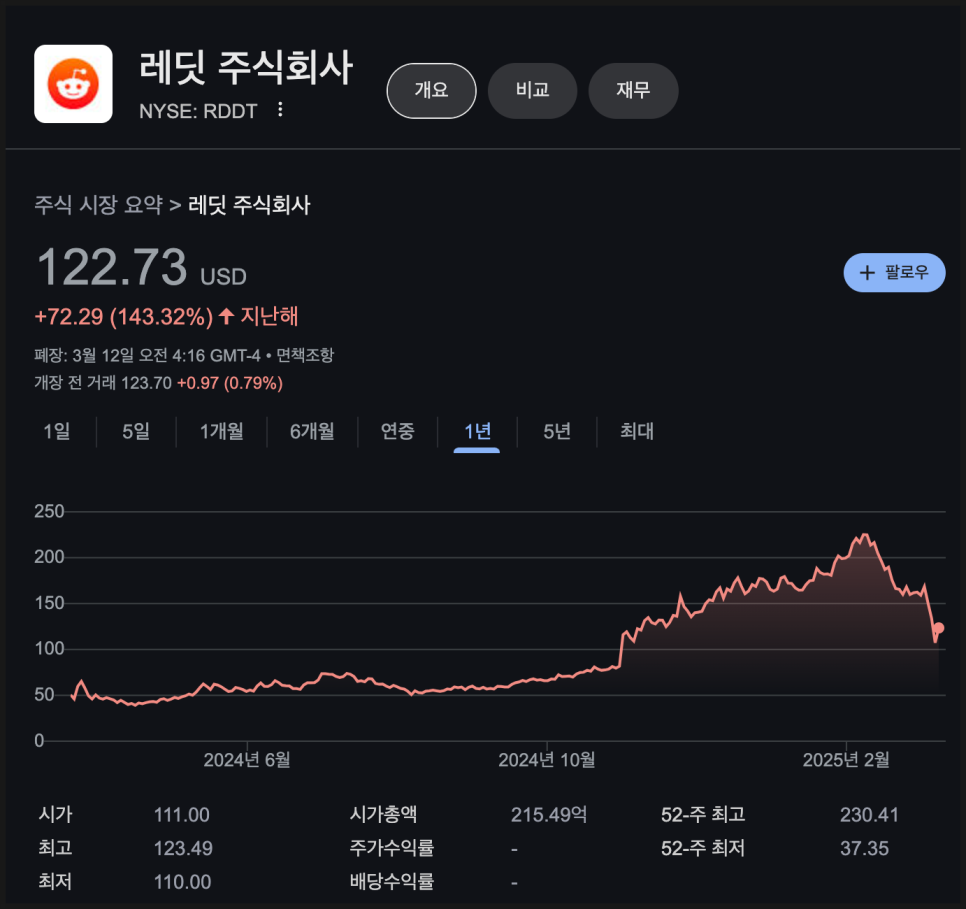Open the three-dot more options menu
This screenshot has height=909, width=966.
coord(280,110)
